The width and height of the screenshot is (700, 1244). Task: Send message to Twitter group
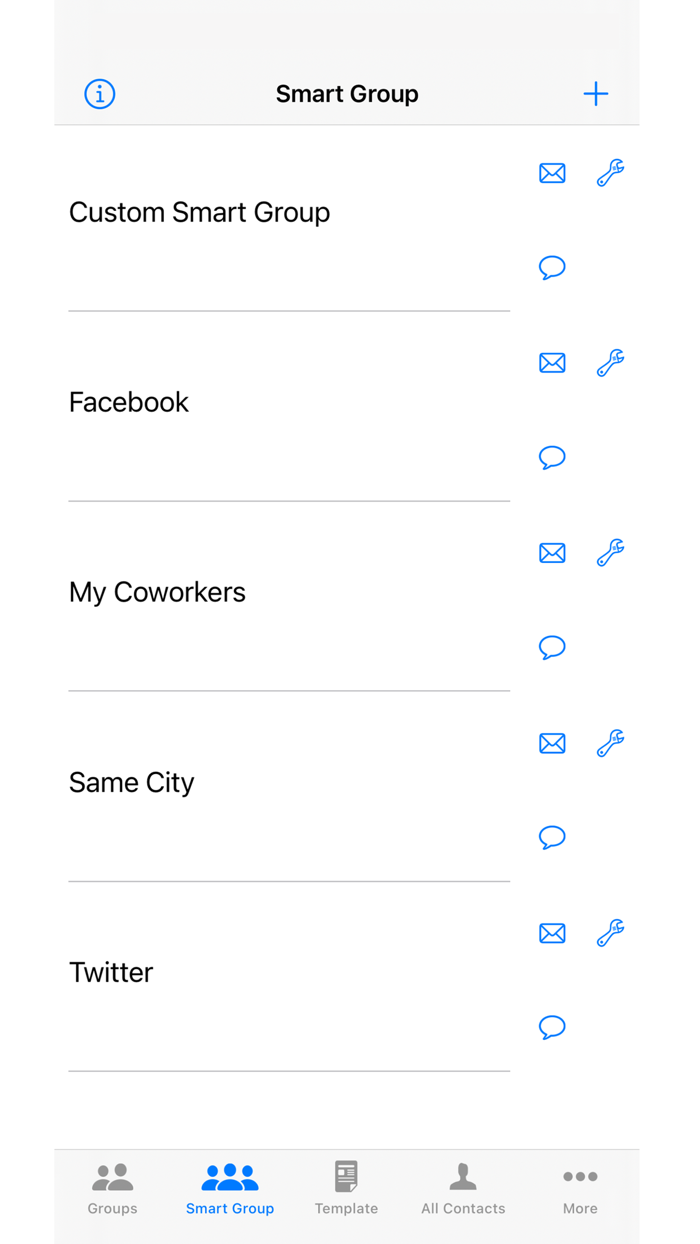pos(552,1027)
